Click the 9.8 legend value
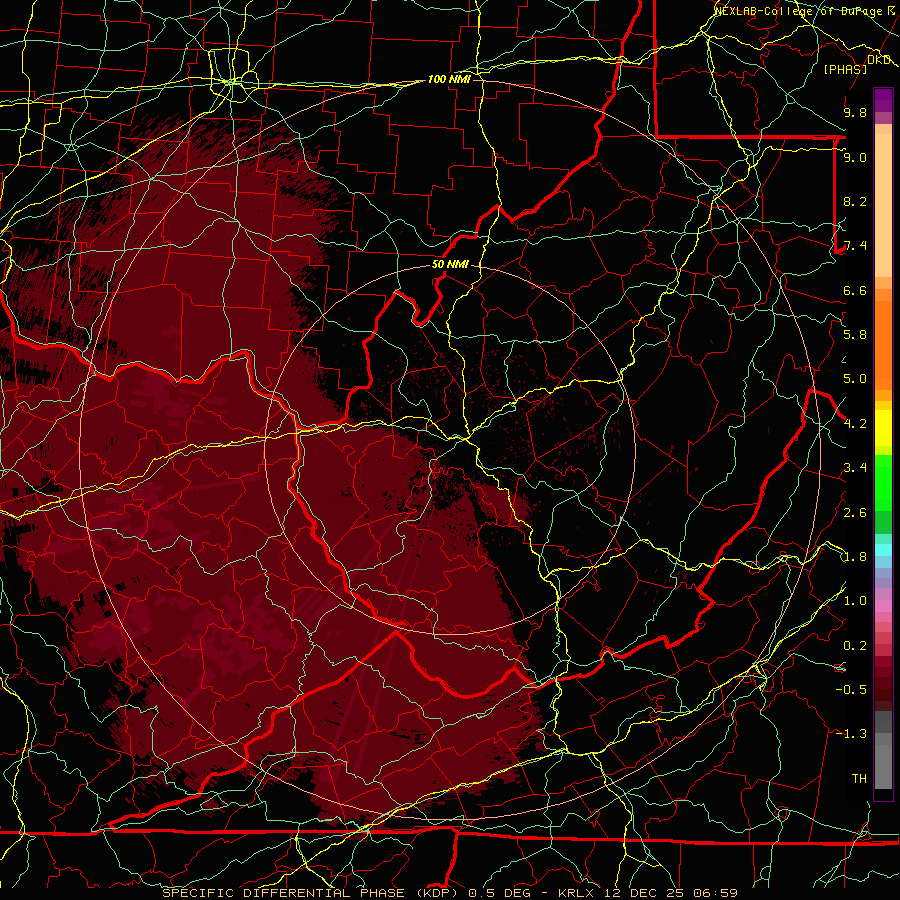 855,112
